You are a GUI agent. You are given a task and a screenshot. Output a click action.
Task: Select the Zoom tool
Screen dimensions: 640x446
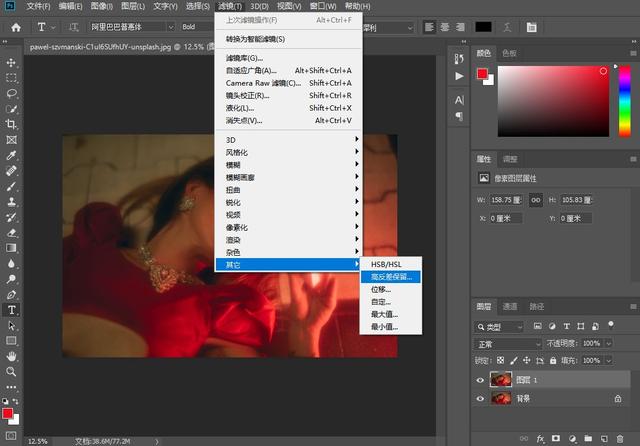point(11,372)
